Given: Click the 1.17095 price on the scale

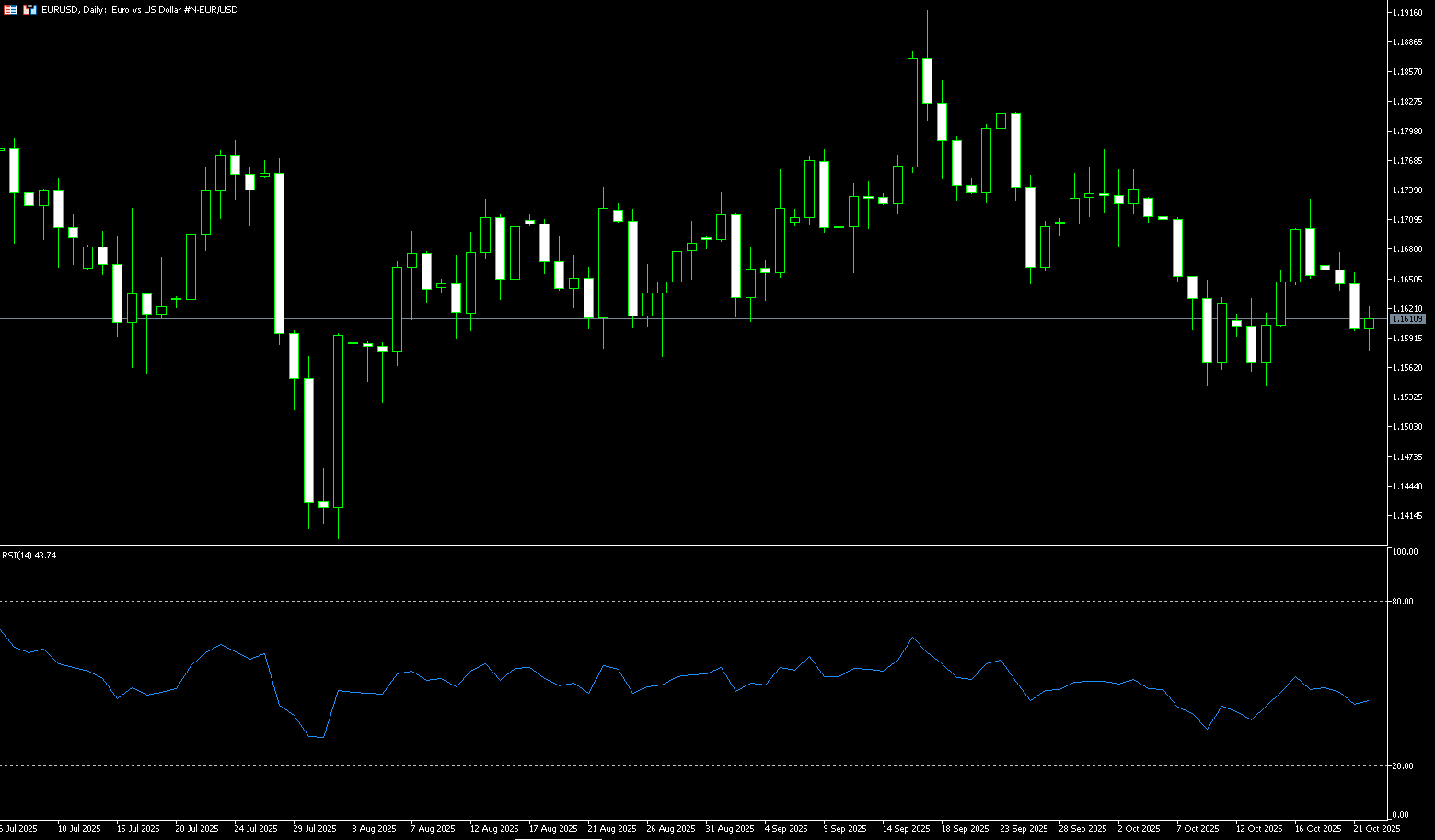Looking at the screenshot, I should pos(1406,220).
